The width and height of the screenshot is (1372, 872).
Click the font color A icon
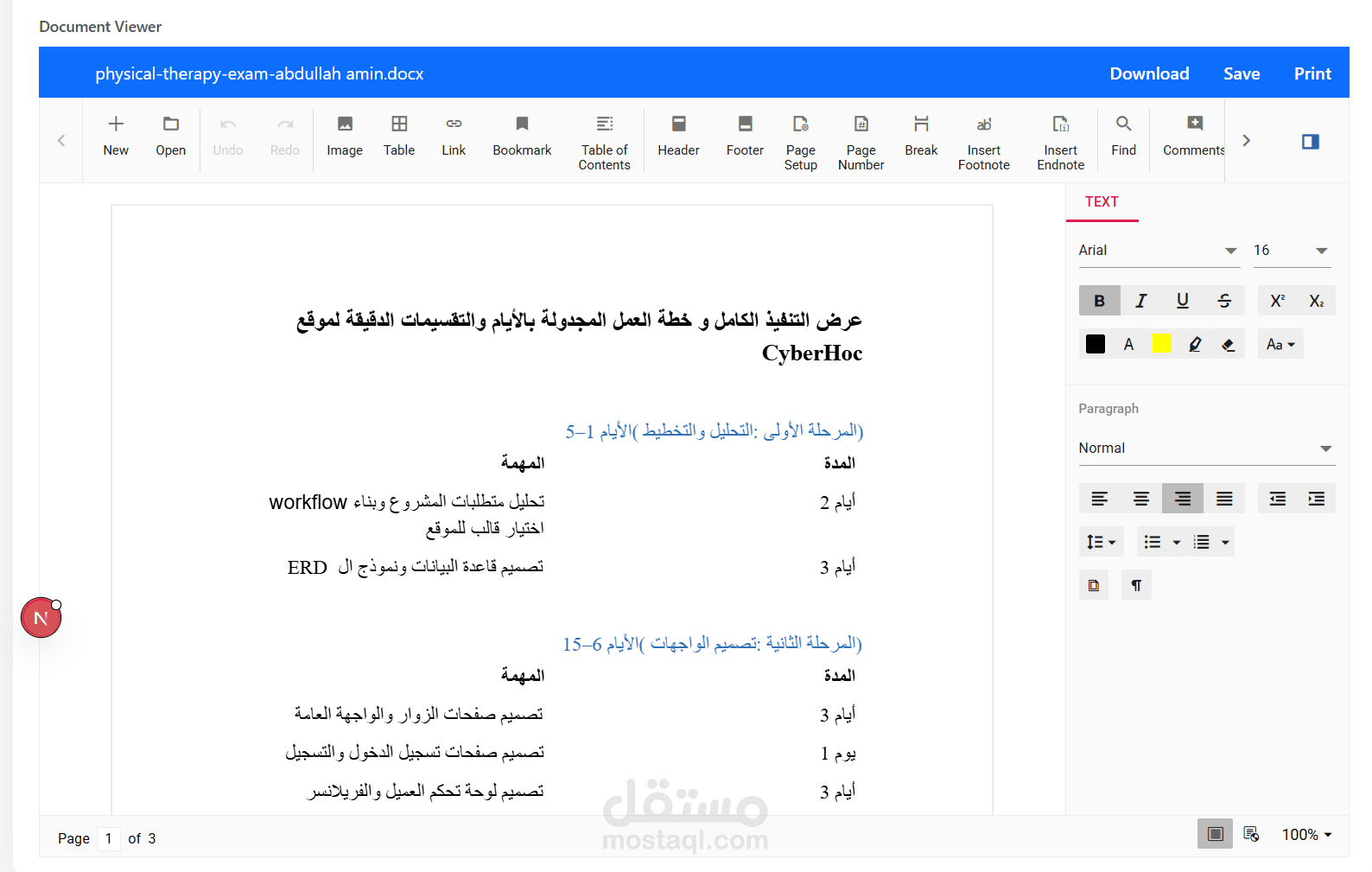[x=1128, y=344]
